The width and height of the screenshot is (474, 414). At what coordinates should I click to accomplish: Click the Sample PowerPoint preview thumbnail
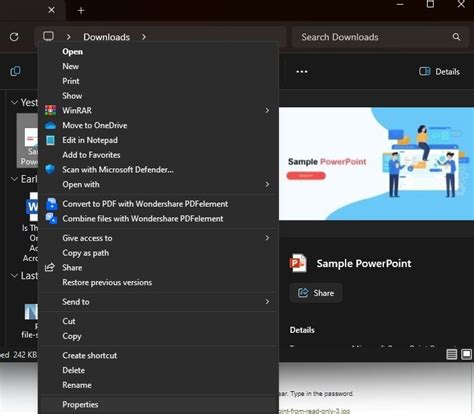click(x=376, y=164)
